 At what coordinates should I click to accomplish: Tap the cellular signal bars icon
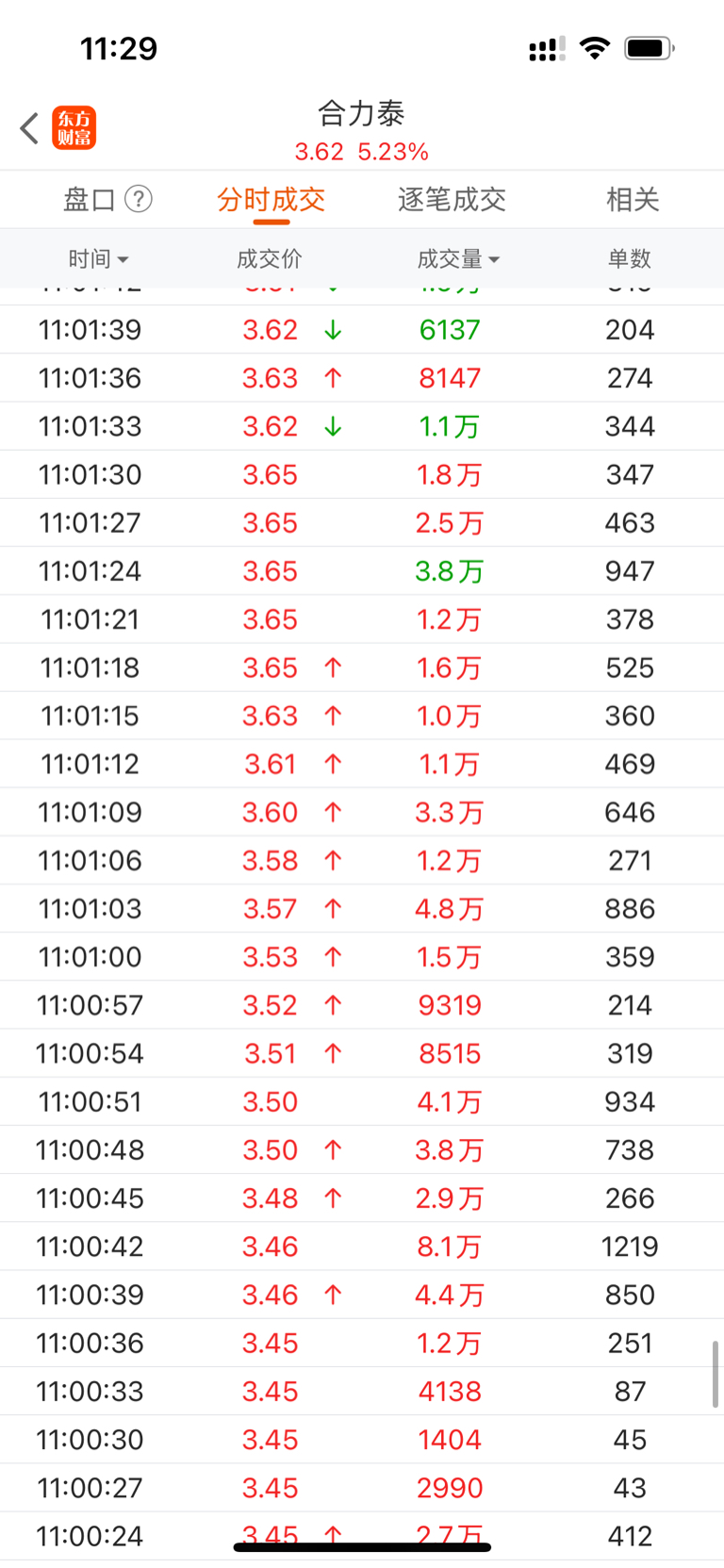pos(547,49)
